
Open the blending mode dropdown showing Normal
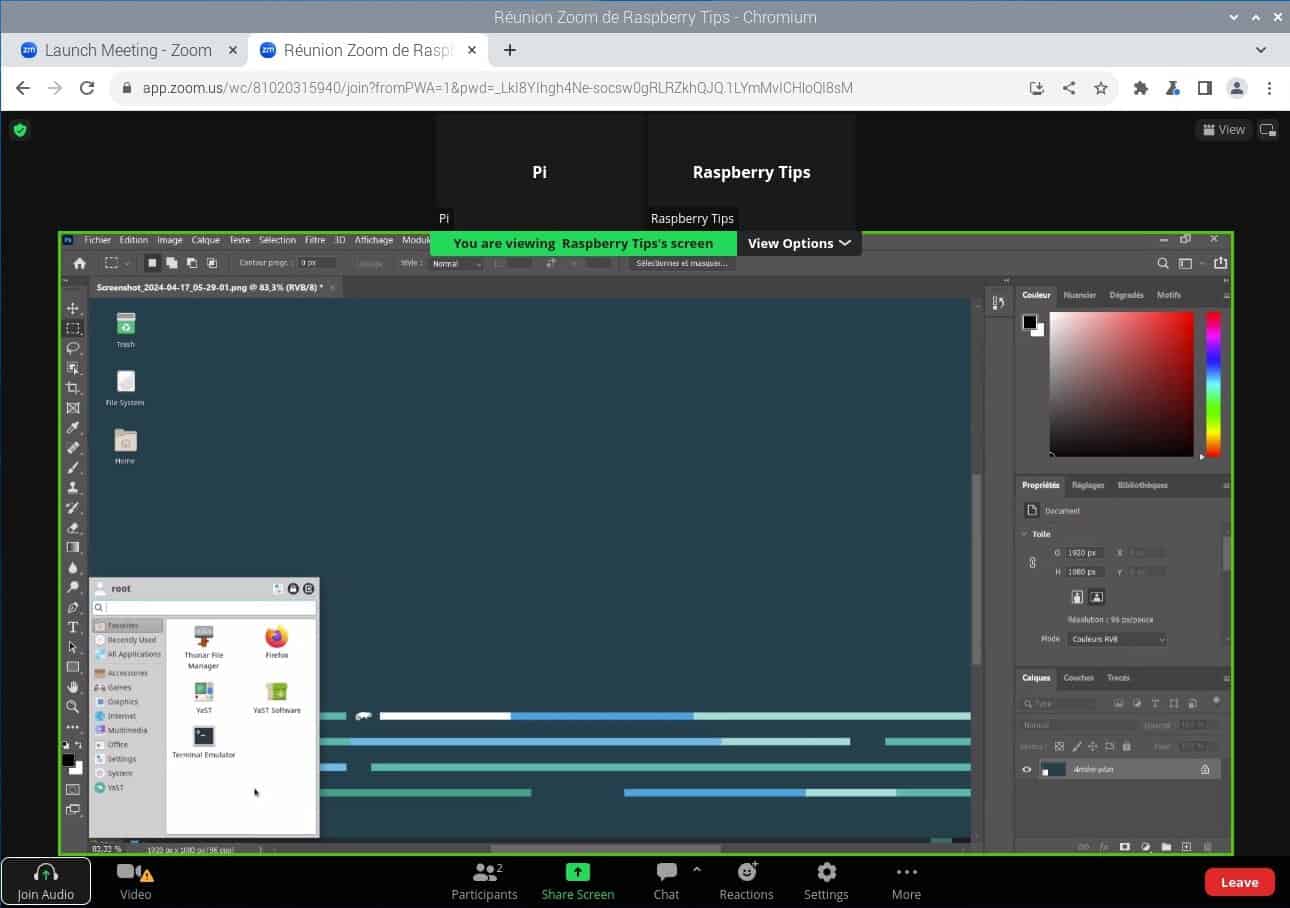coord(455,263)
